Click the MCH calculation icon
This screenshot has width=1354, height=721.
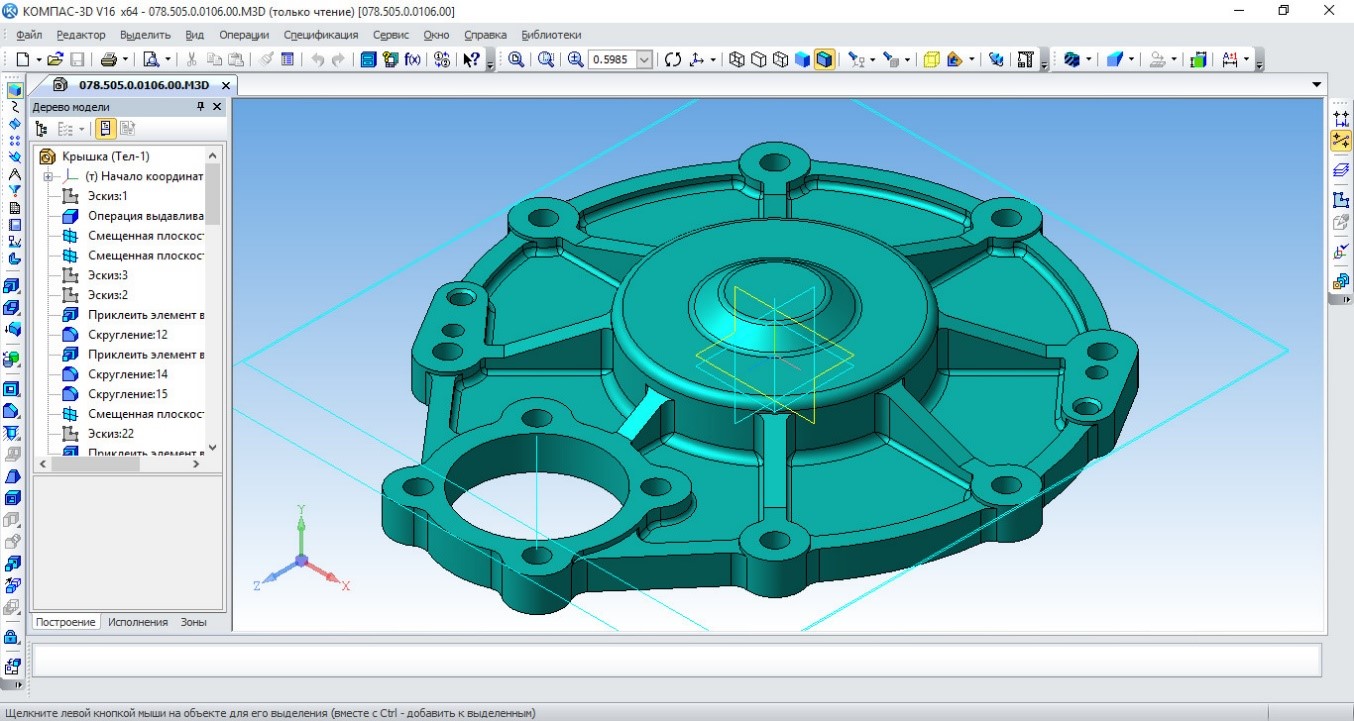click(1024, 60)
